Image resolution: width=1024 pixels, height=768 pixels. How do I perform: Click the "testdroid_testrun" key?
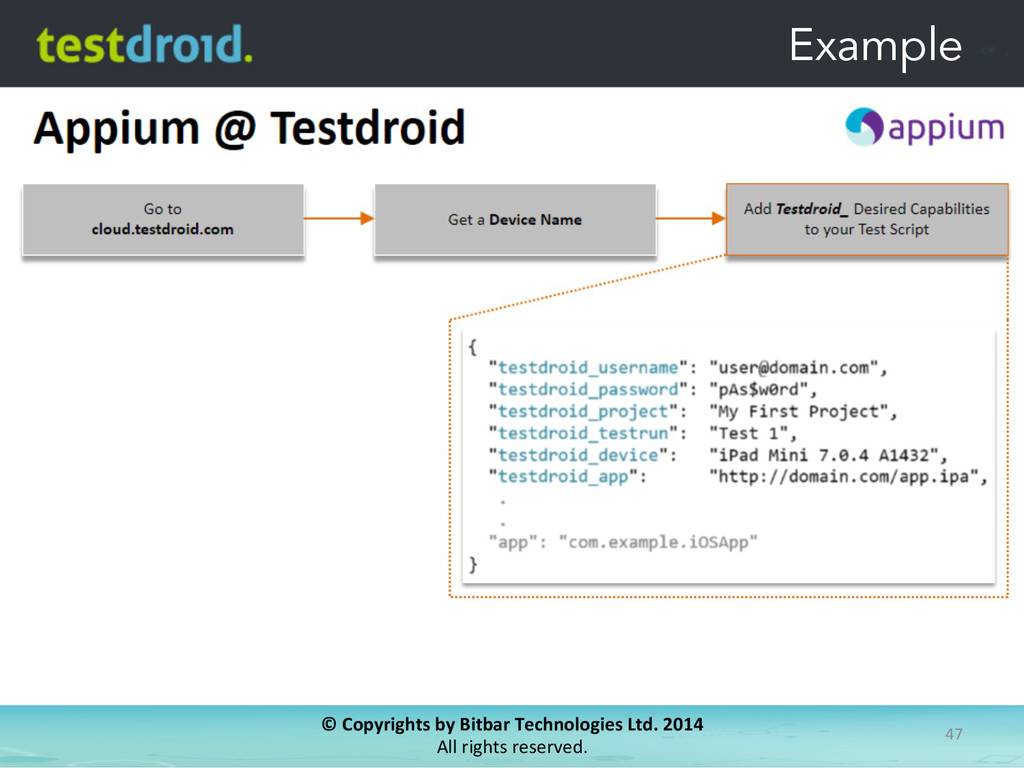tap(583, 434)
